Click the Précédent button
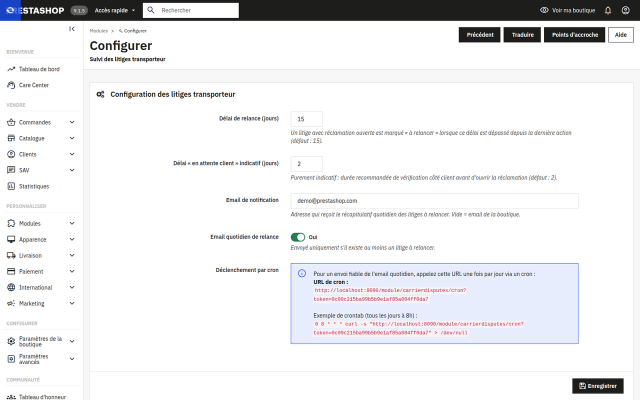640x400 pixels. point(480,35)
